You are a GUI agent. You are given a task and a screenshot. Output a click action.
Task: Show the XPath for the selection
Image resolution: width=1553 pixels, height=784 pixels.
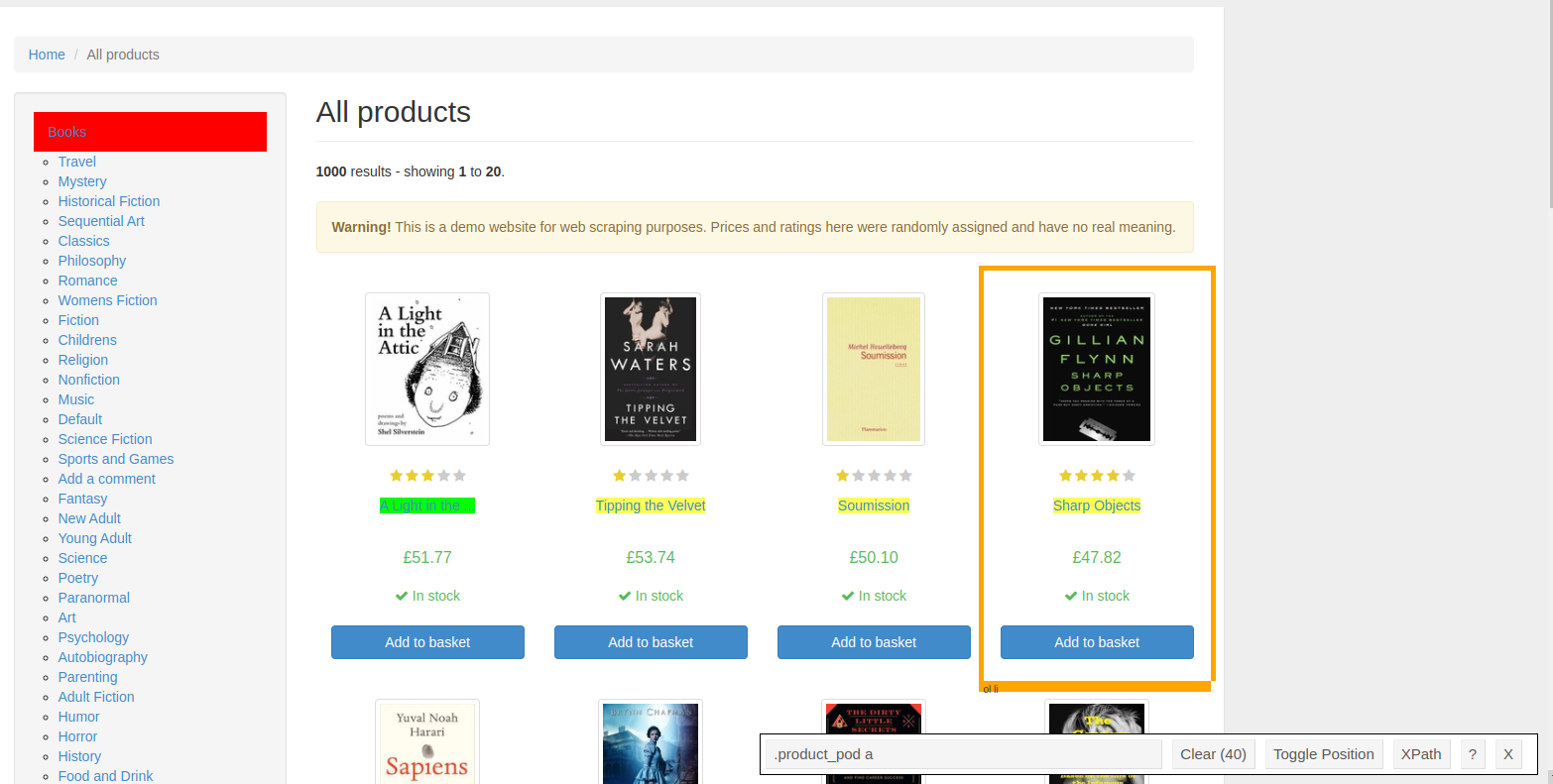tap(1421, 754)
